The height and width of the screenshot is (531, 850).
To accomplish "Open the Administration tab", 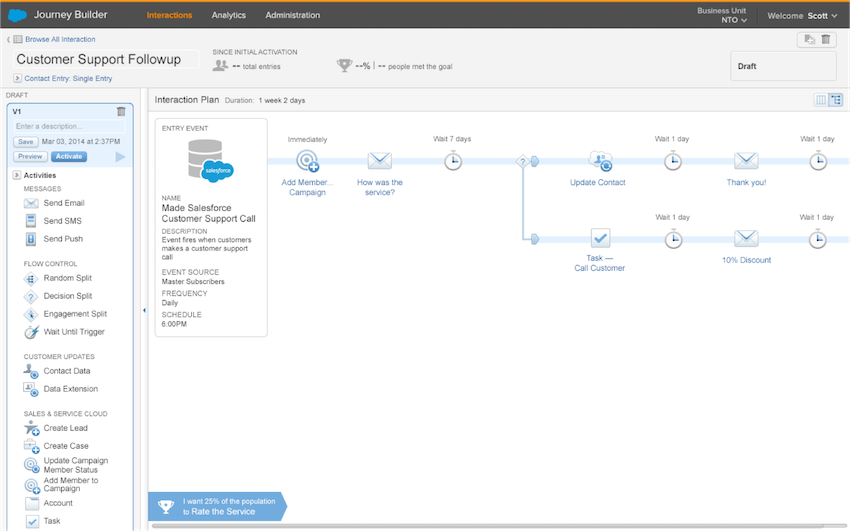I will point(292,15).
